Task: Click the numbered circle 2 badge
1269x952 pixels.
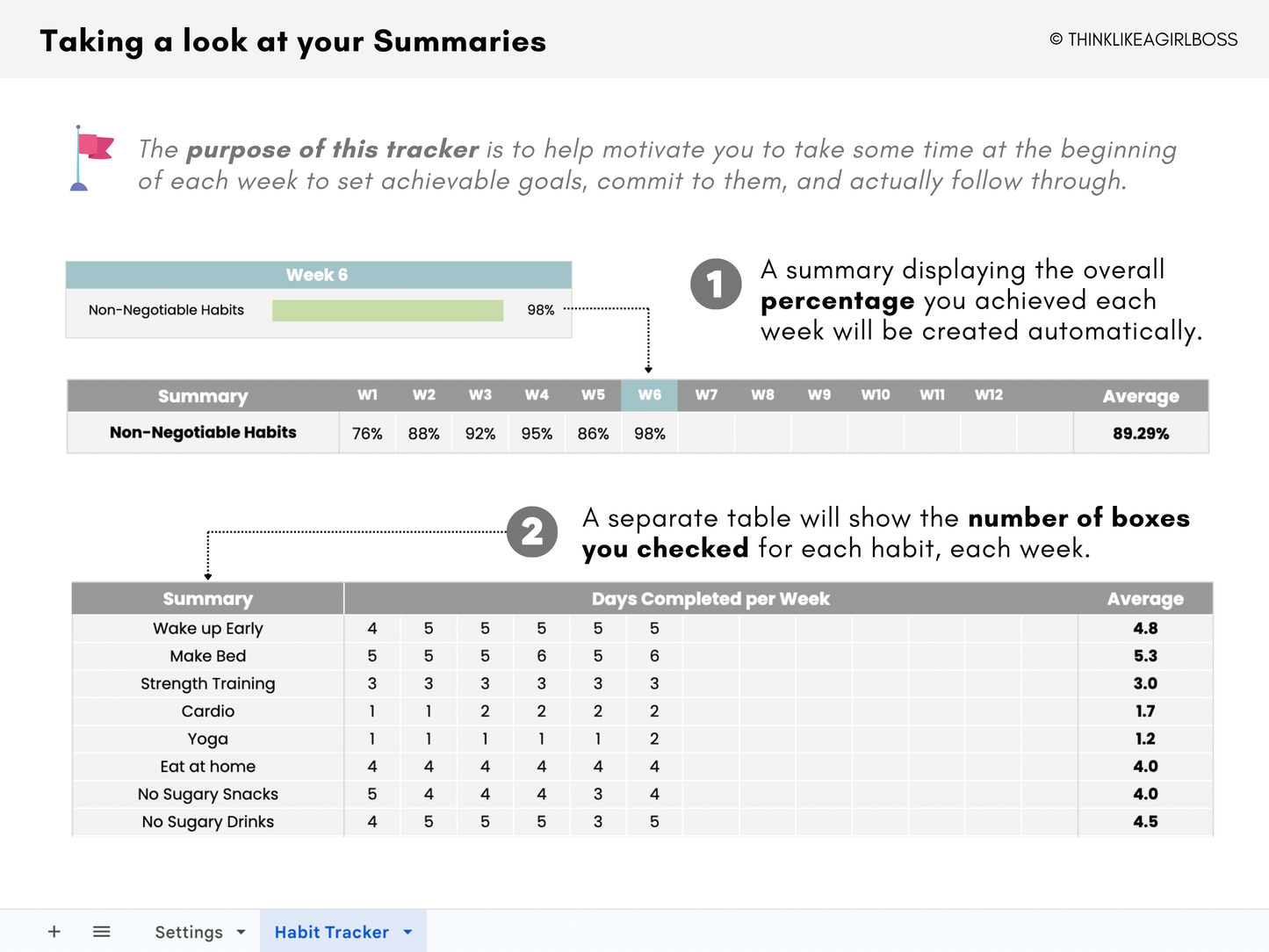Action: click(532, 532)
